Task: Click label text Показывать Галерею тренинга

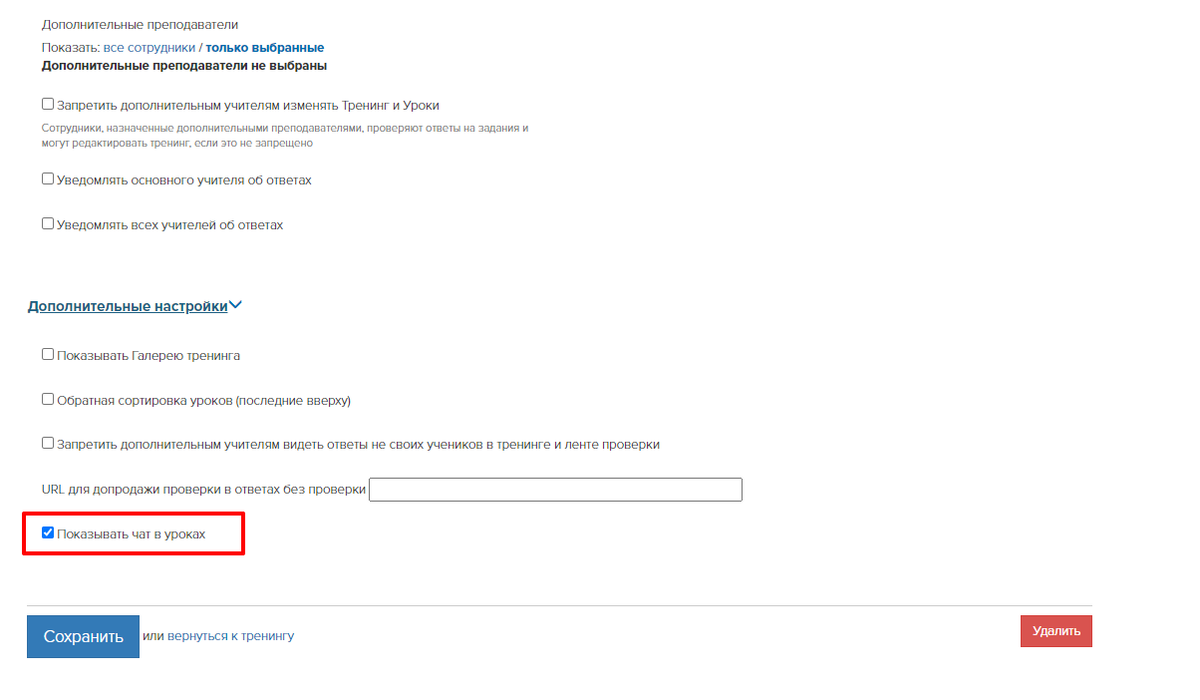Action: click(148, 355)
